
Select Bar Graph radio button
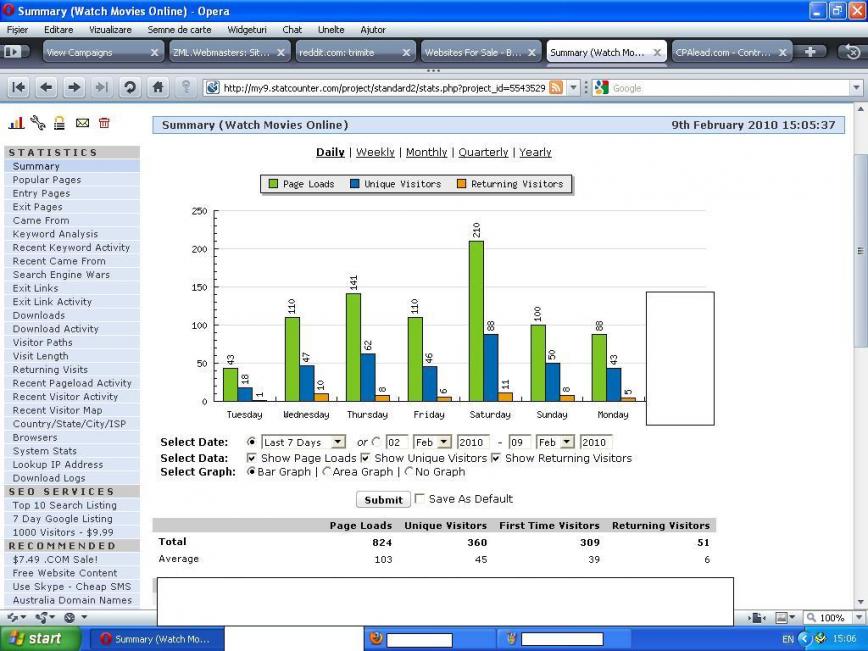[x=252, y=472]
